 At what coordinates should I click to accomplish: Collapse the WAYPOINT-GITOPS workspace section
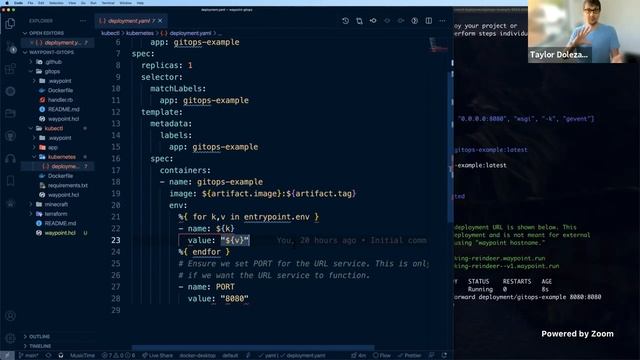tap(51, 52)
